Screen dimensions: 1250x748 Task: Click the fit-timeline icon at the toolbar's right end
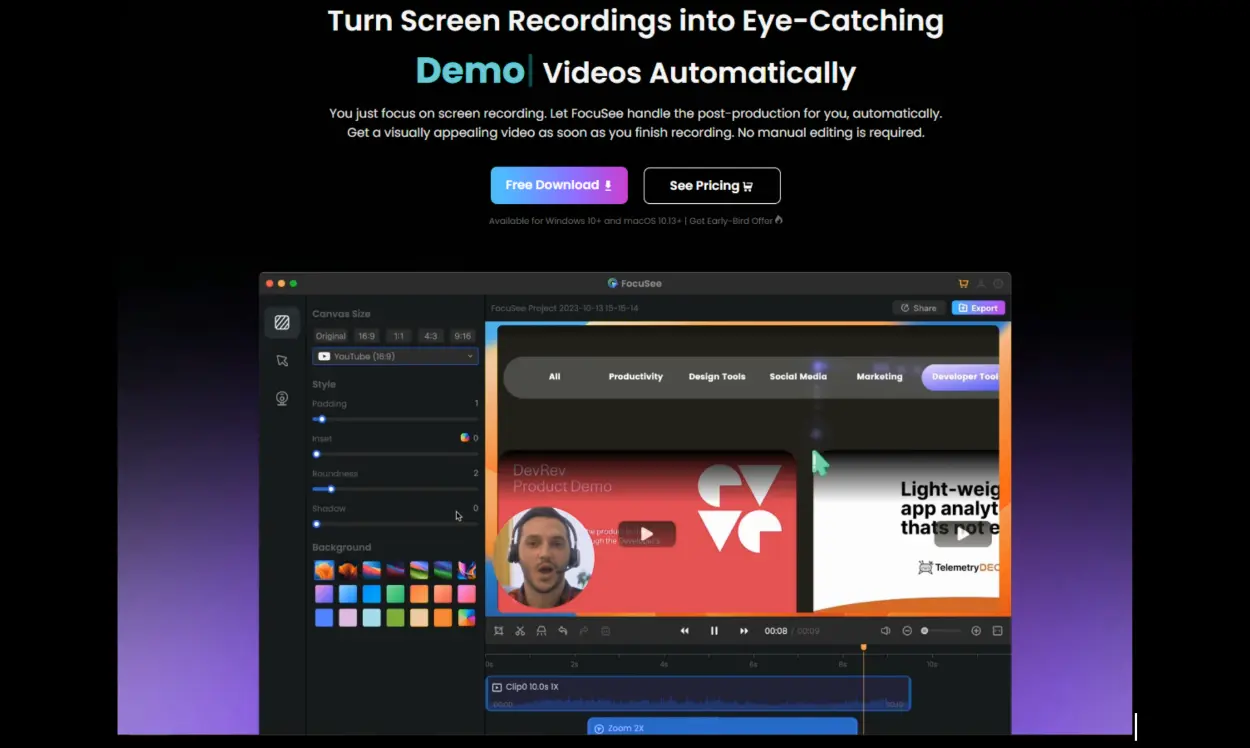point(997,631)
